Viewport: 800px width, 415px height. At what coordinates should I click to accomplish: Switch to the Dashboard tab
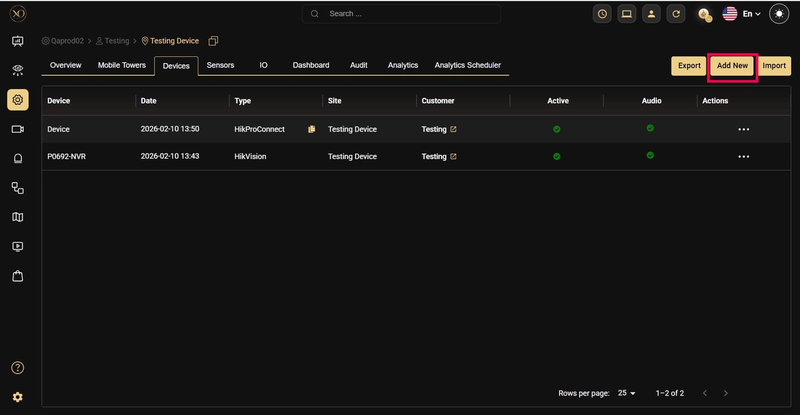[x=311, y=65]
